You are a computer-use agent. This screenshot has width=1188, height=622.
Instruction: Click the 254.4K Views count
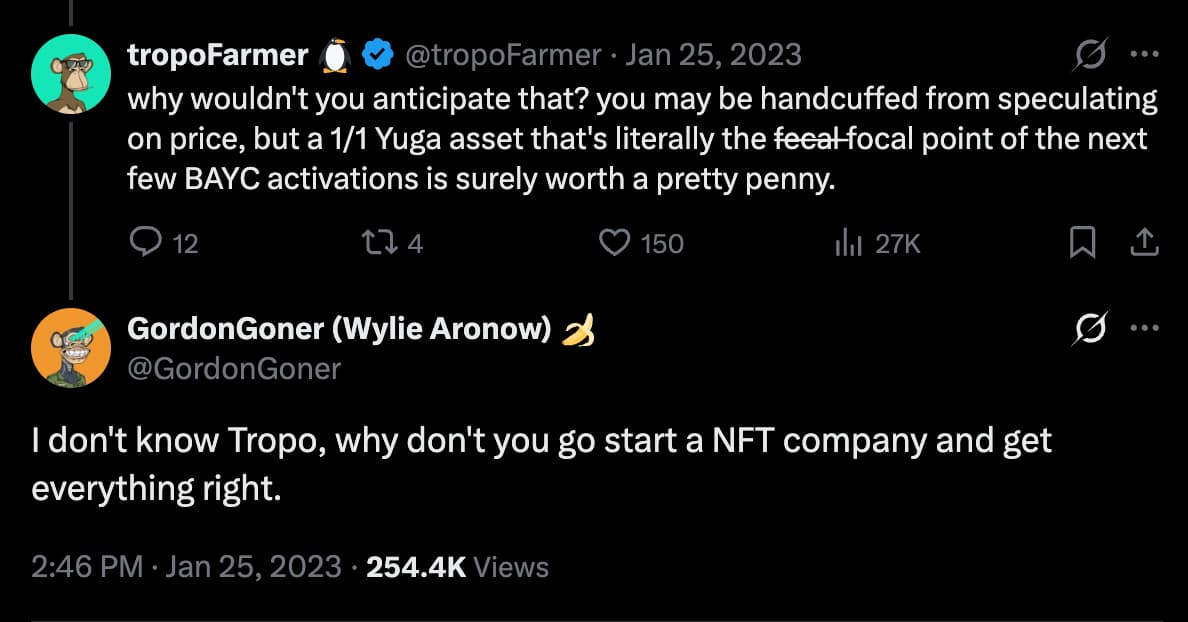point(458,567)
